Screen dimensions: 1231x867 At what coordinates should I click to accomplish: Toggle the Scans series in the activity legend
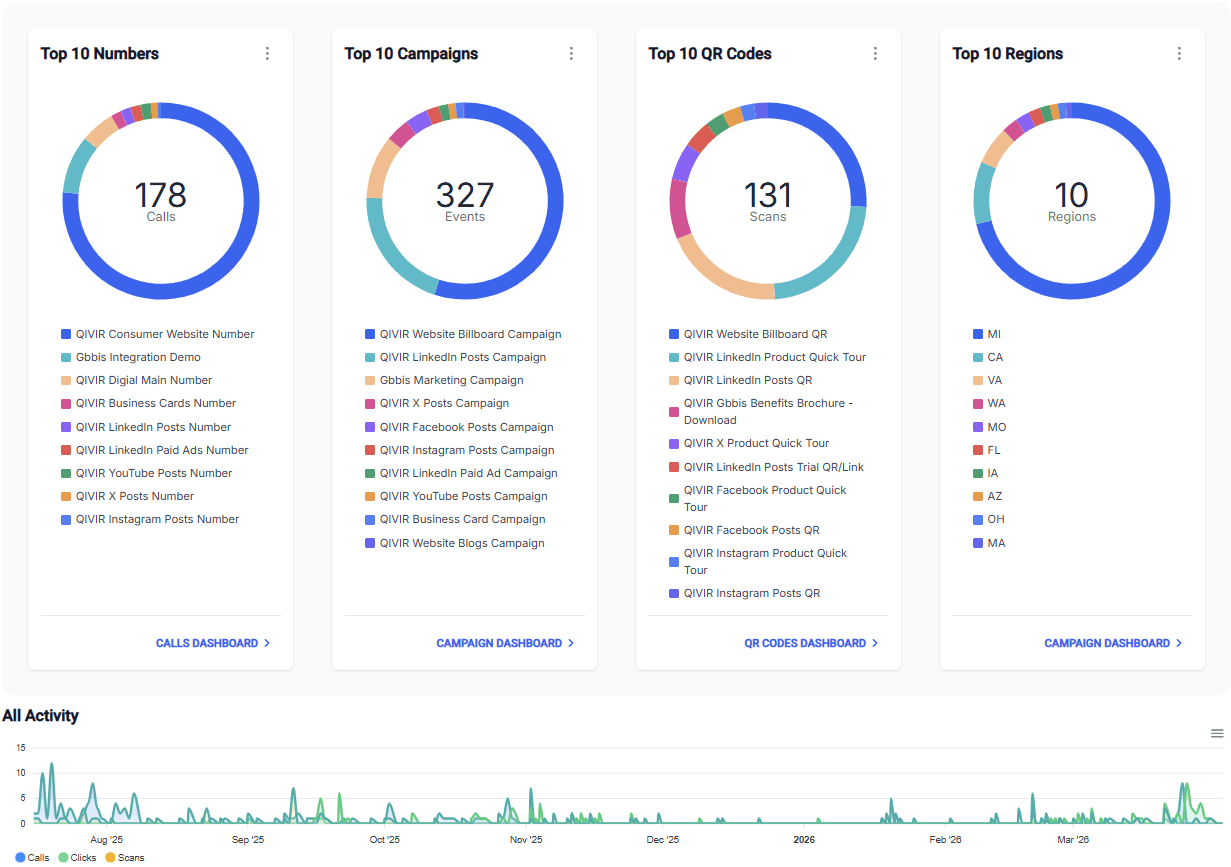point(125,857)
